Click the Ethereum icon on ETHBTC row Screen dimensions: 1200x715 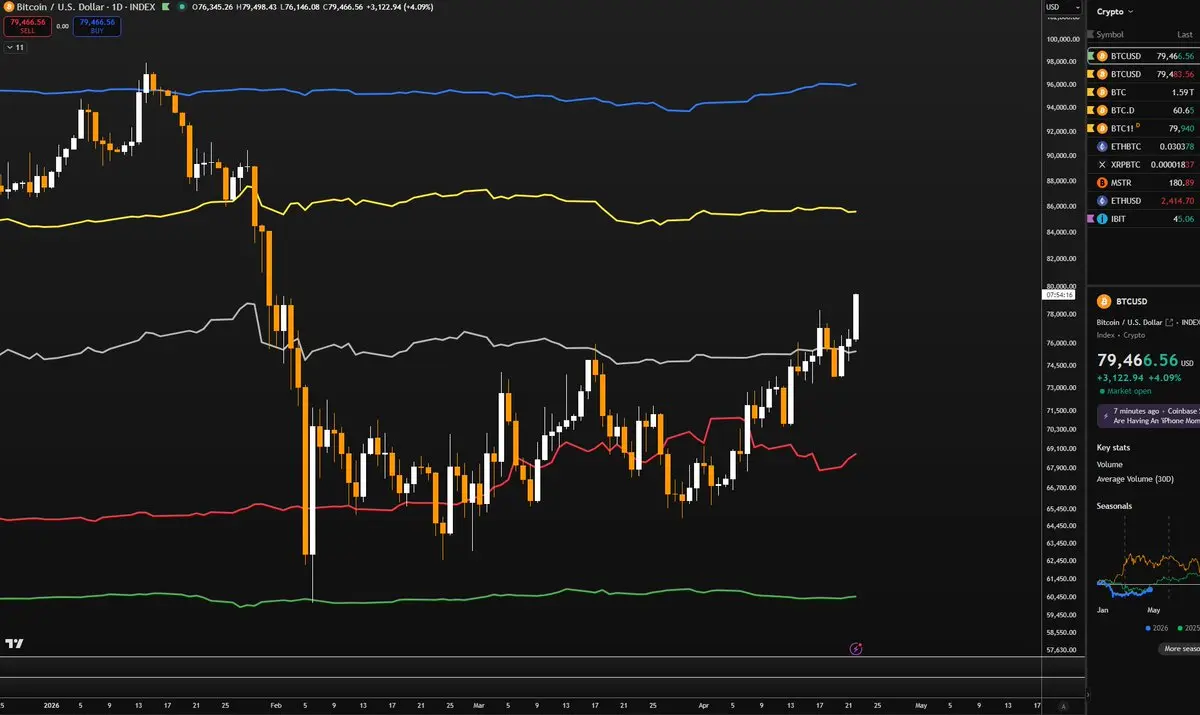[x=1102, y=146]
